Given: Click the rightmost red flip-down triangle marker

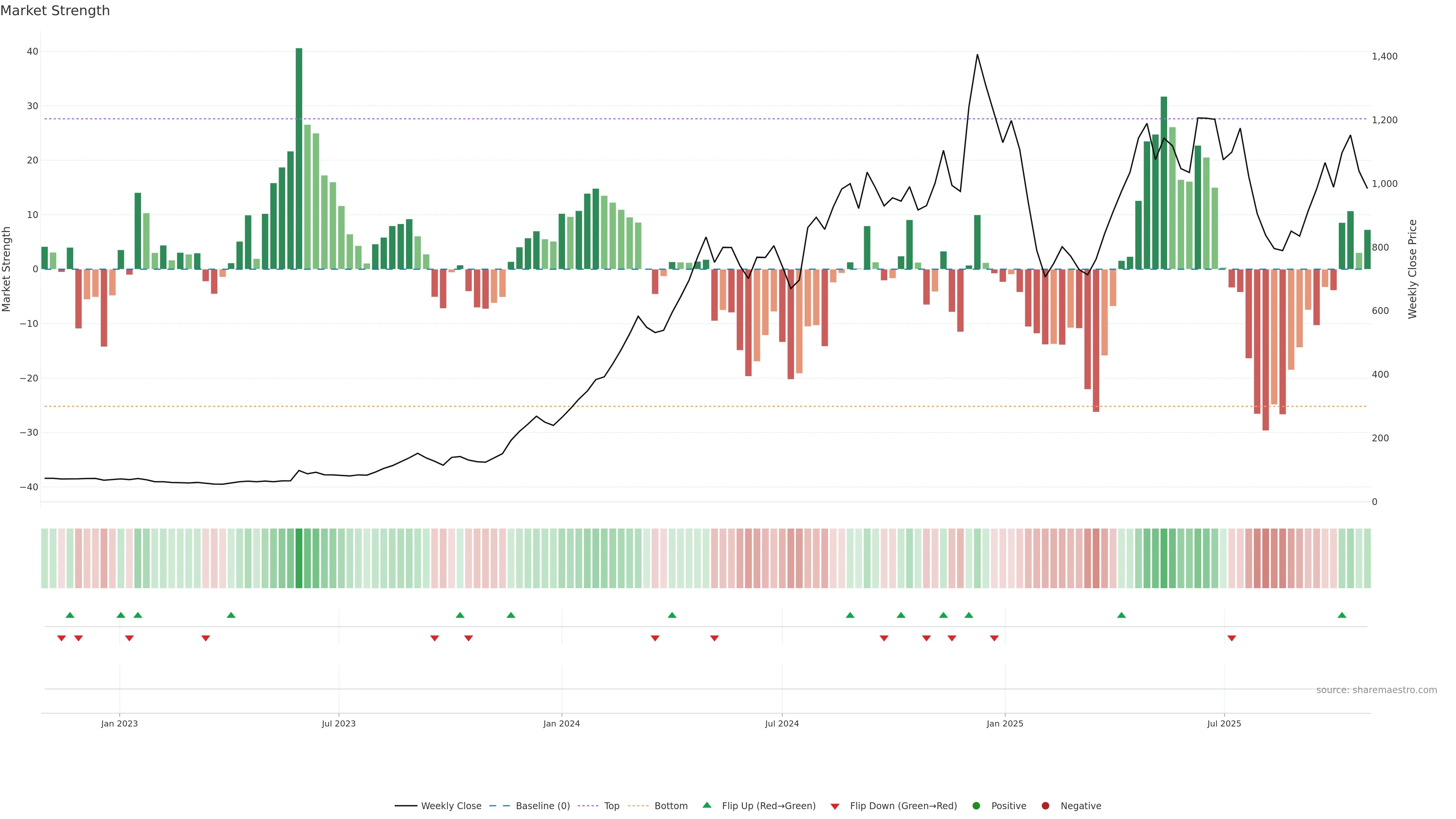Looking at the screenshot, I should coord(1232,638).
